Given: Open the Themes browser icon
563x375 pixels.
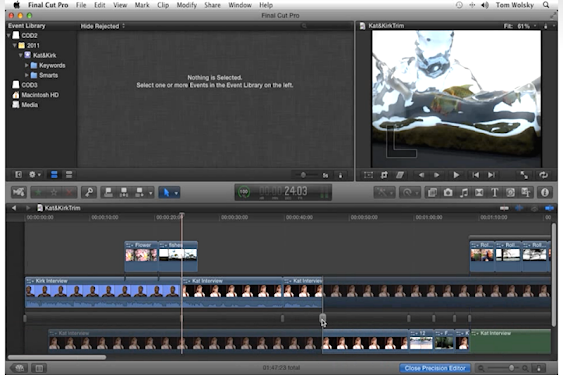Looking at the screenshot, I should pyautogui.click(x=526, y=193).
